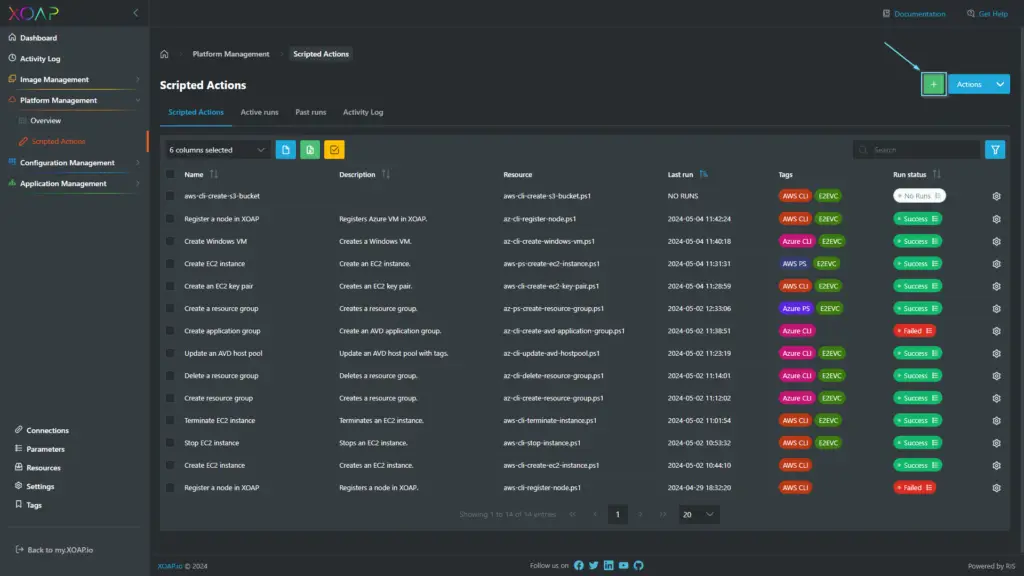Select the Scripted Actions tab
1024x576 pixels.
[196, 112]
